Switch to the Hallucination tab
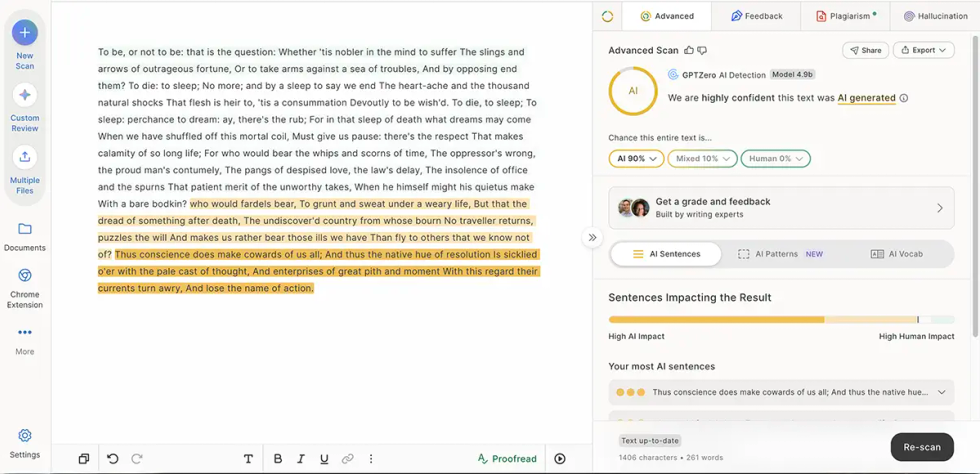980x474 pixels. pyautogui.click(x=935, y=16)
